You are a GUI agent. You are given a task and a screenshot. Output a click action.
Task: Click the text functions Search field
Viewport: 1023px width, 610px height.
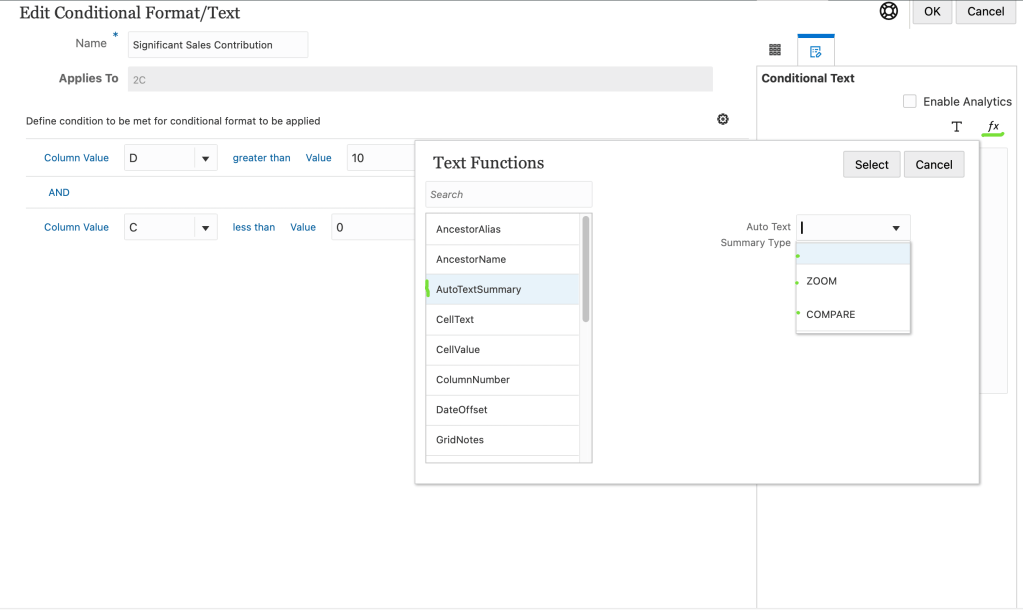click(x=508, y=194)
